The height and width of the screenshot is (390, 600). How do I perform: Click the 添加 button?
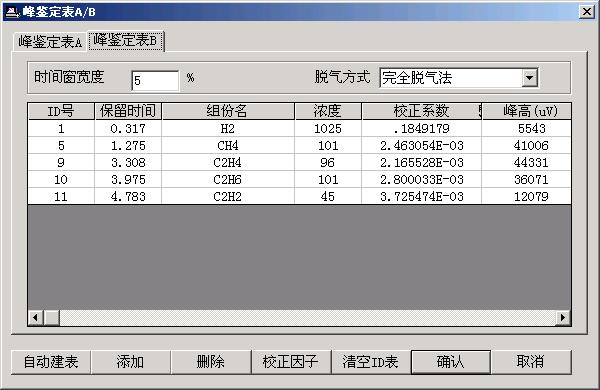[130, 362]
